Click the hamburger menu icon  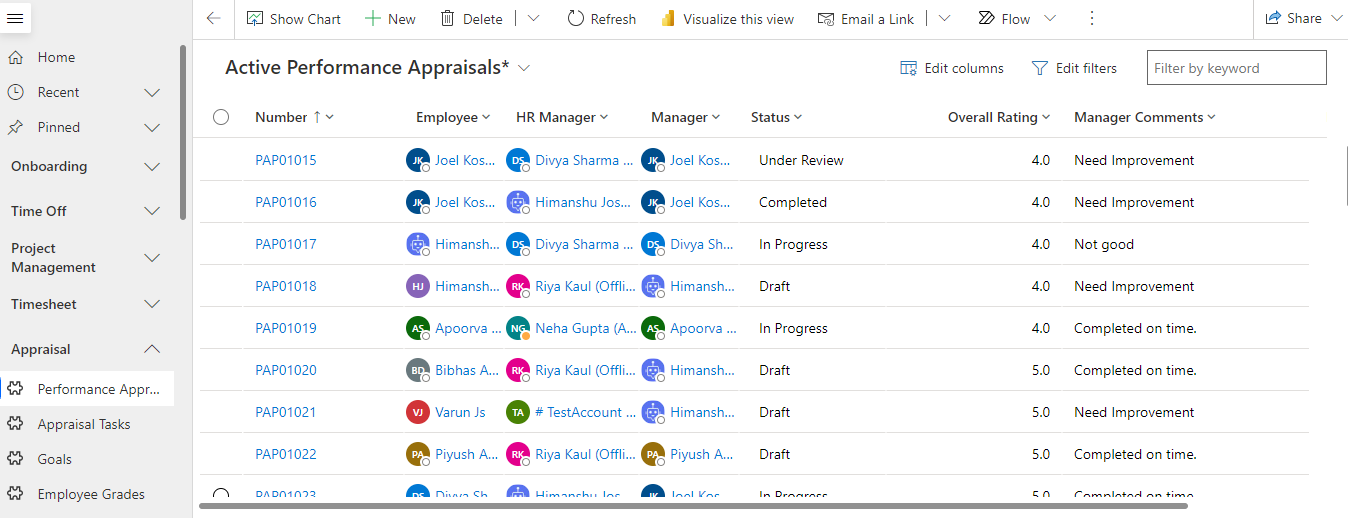coord(15,18)
